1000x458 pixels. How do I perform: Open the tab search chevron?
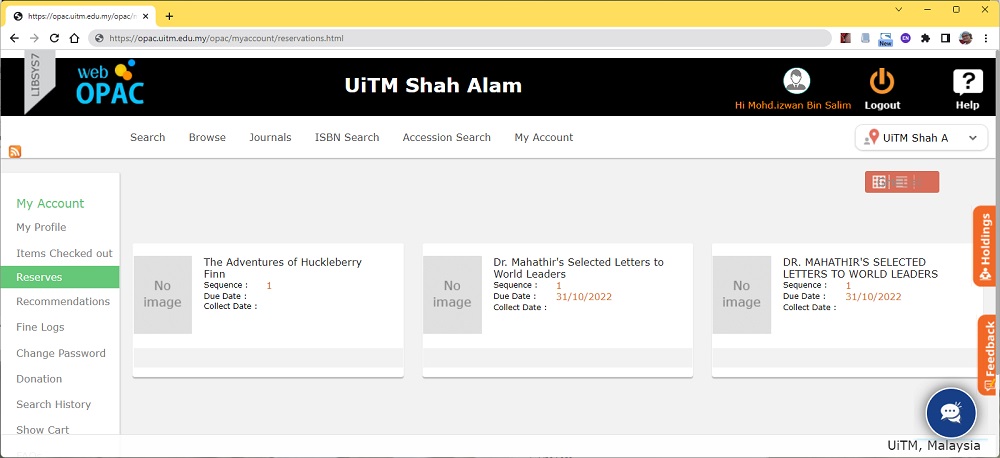899,10
